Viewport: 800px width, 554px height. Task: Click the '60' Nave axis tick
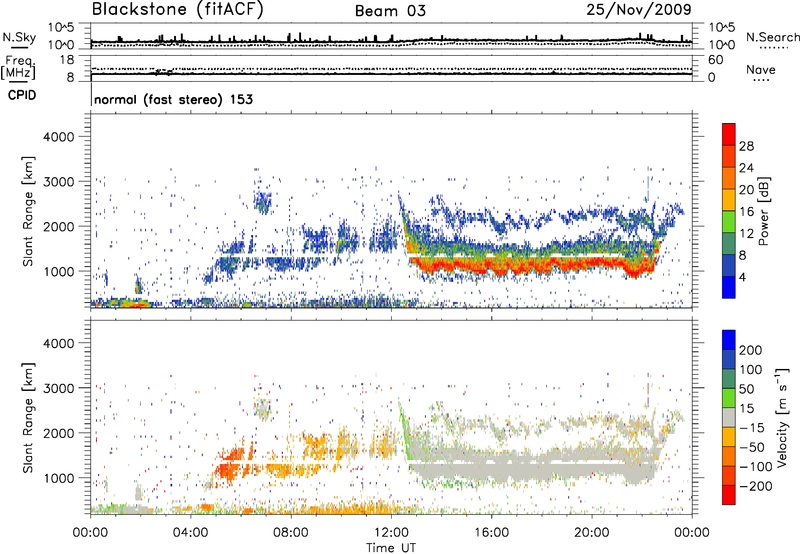715,60
